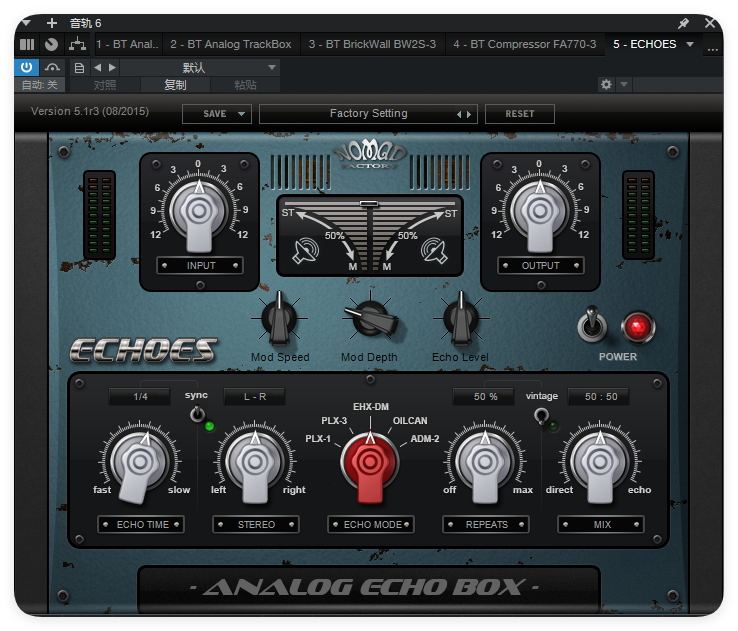738x631 pixels.
Task: Flip the POWER toggle switch
Action: (592, 324)
